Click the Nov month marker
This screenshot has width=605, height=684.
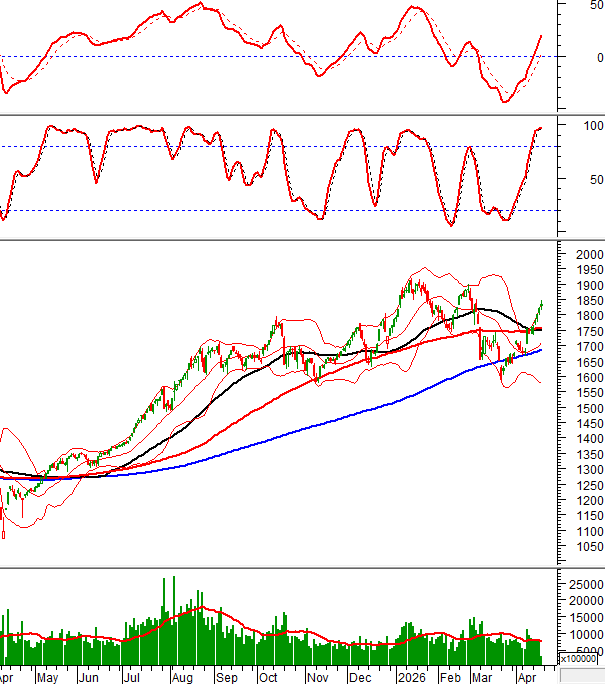[x=319, y=677]
